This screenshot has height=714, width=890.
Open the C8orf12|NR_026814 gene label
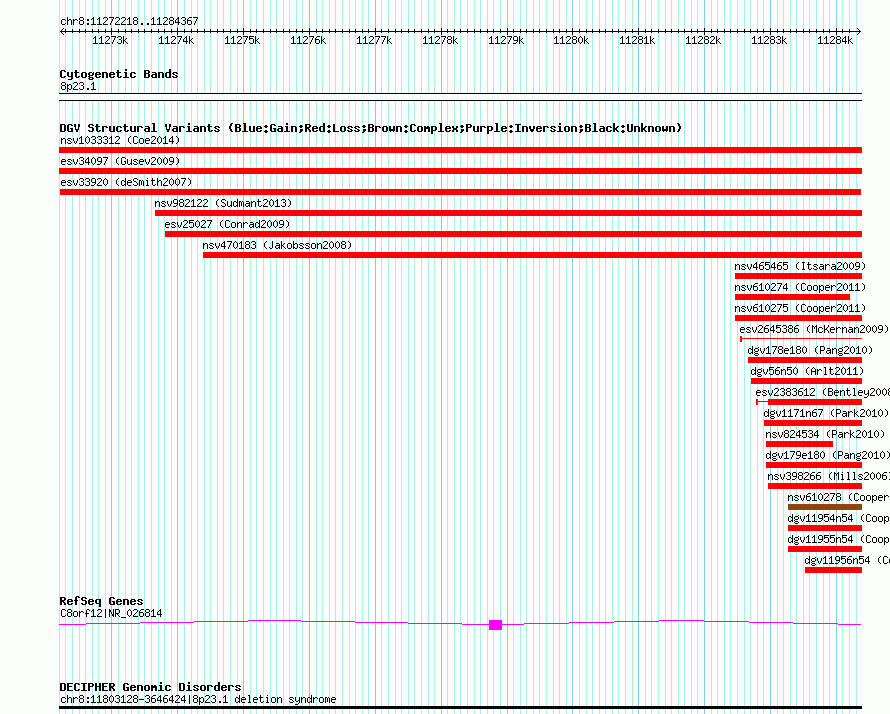coord(111,613)
